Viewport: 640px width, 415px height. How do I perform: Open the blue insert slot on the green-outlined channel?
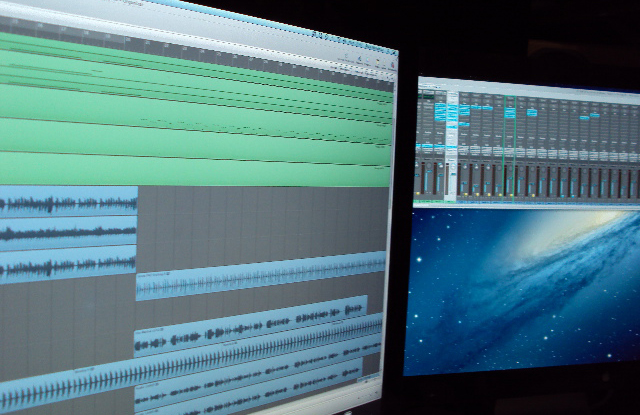coord(510,113)
